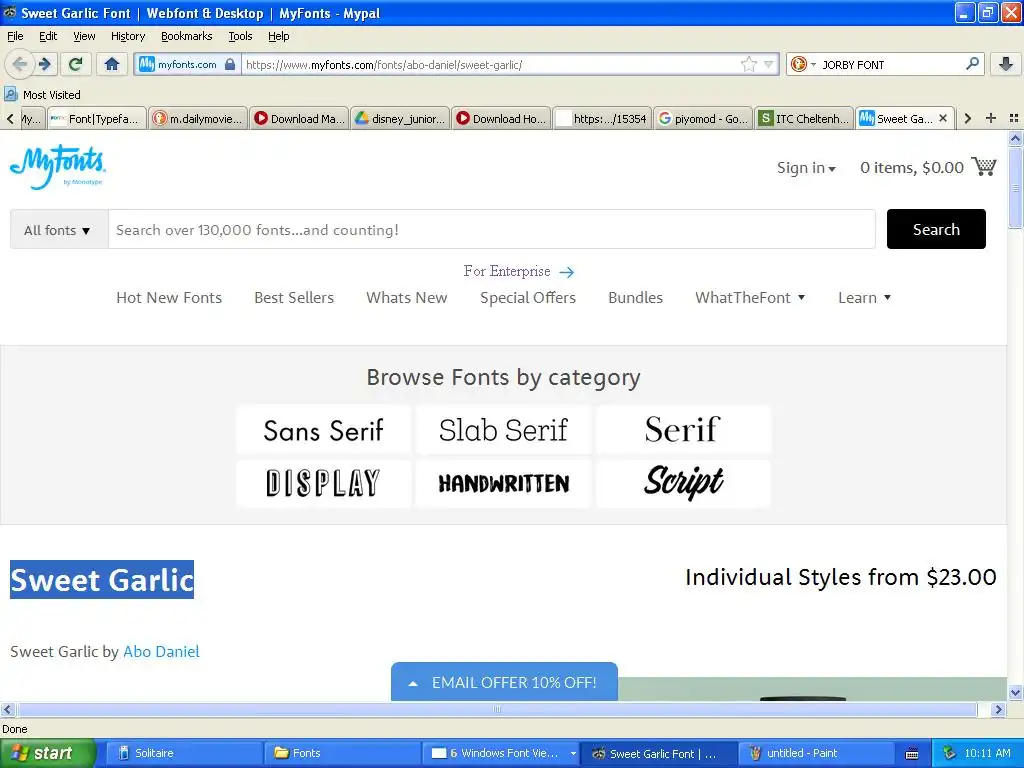Open the Bookmarks menu
1024x768 pixels.
pos(187,36)
